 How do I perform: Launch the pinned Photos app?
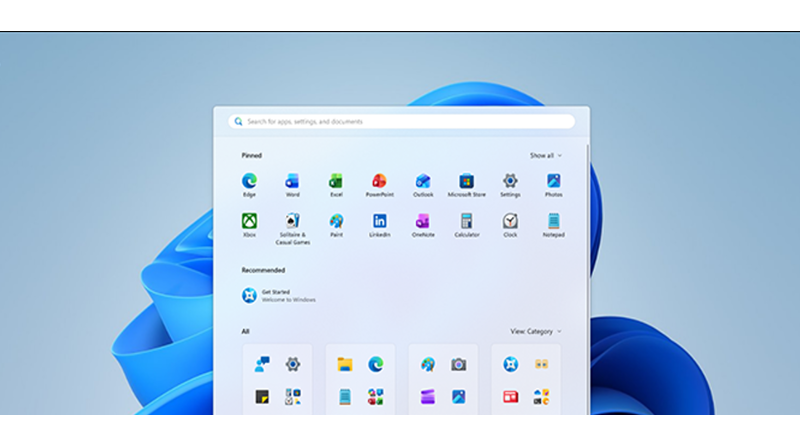point(554,185)
